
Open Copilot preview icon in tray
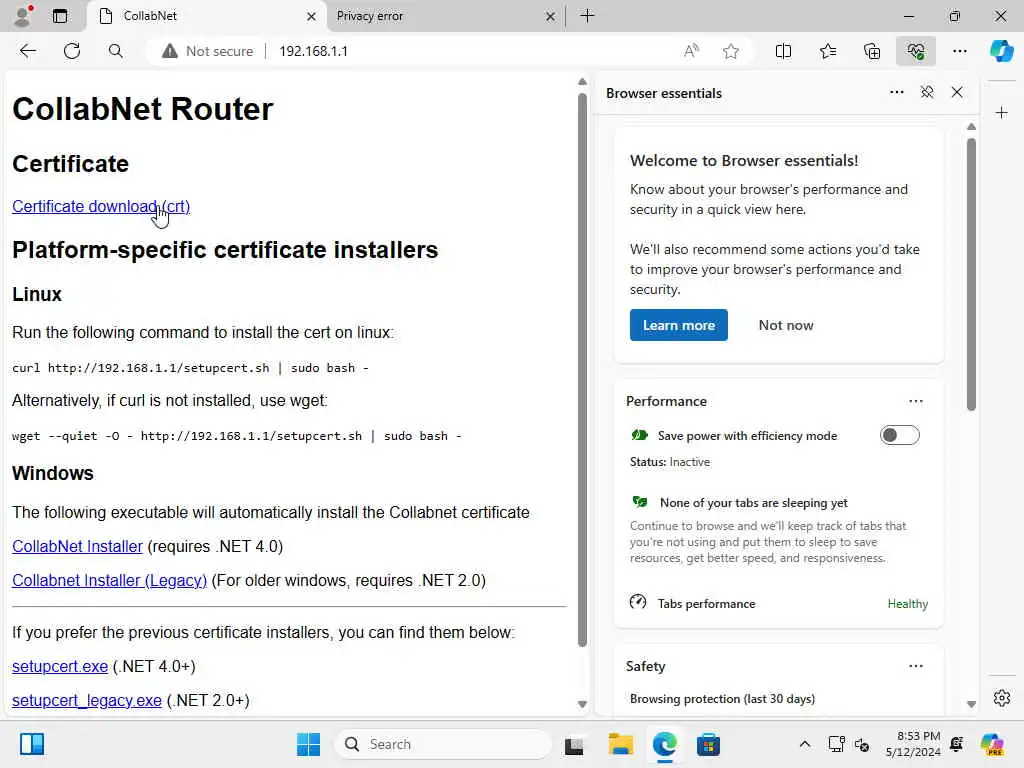(x=992, y=744)
